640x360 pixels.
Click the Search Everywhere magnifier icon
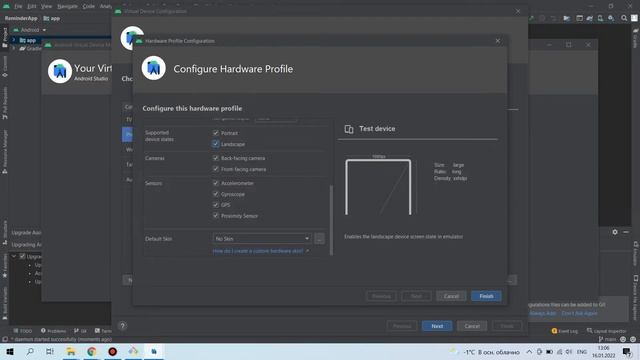tap(624, 18)
